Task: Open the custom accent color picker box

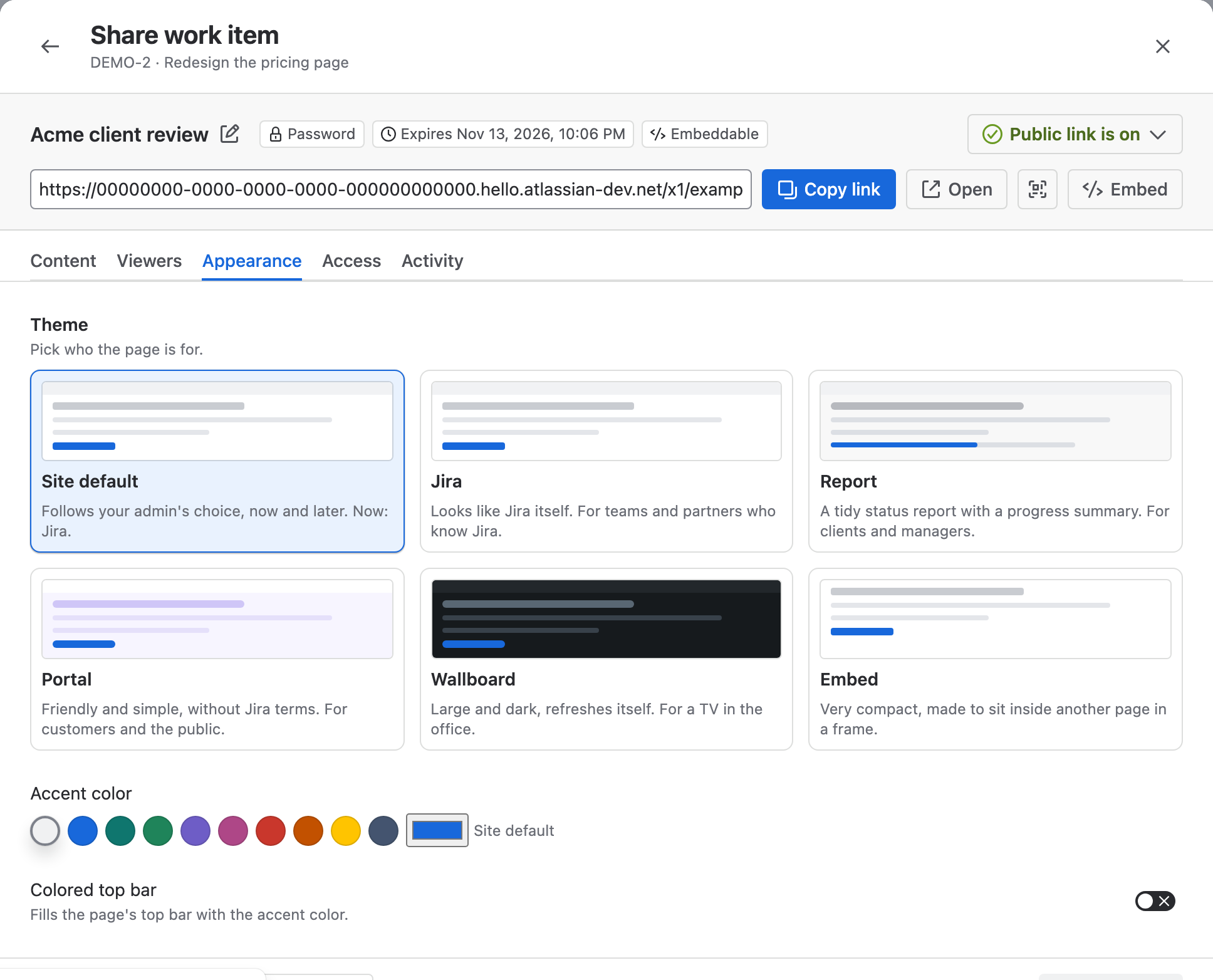Action: coord(437,830)
